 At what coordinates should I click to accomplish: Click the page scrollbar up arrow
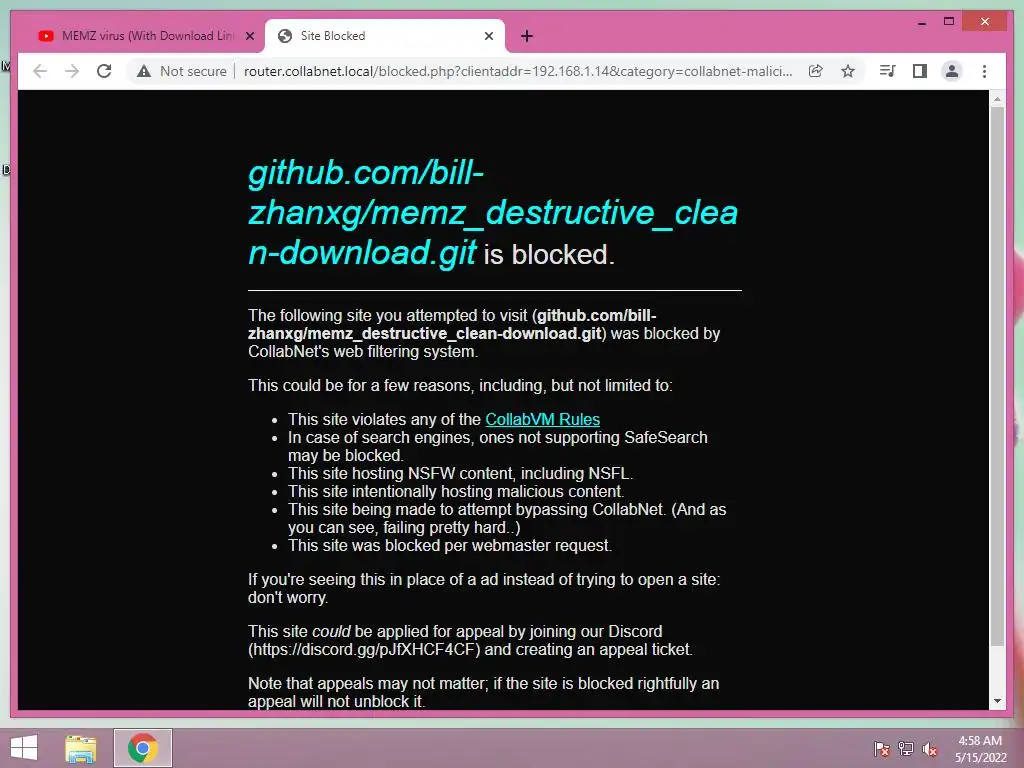pyautogui.click(x=997, y=99)
